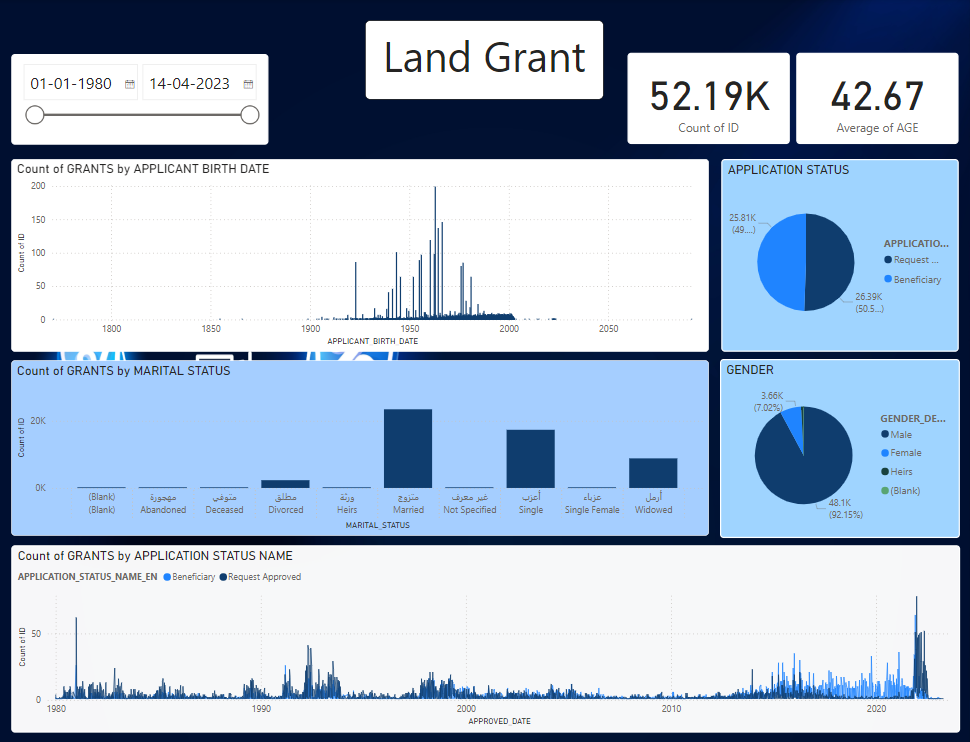Click the right handle of the date slider
Image resolution: width=970 pixels, height=742 pixels.
250,115
